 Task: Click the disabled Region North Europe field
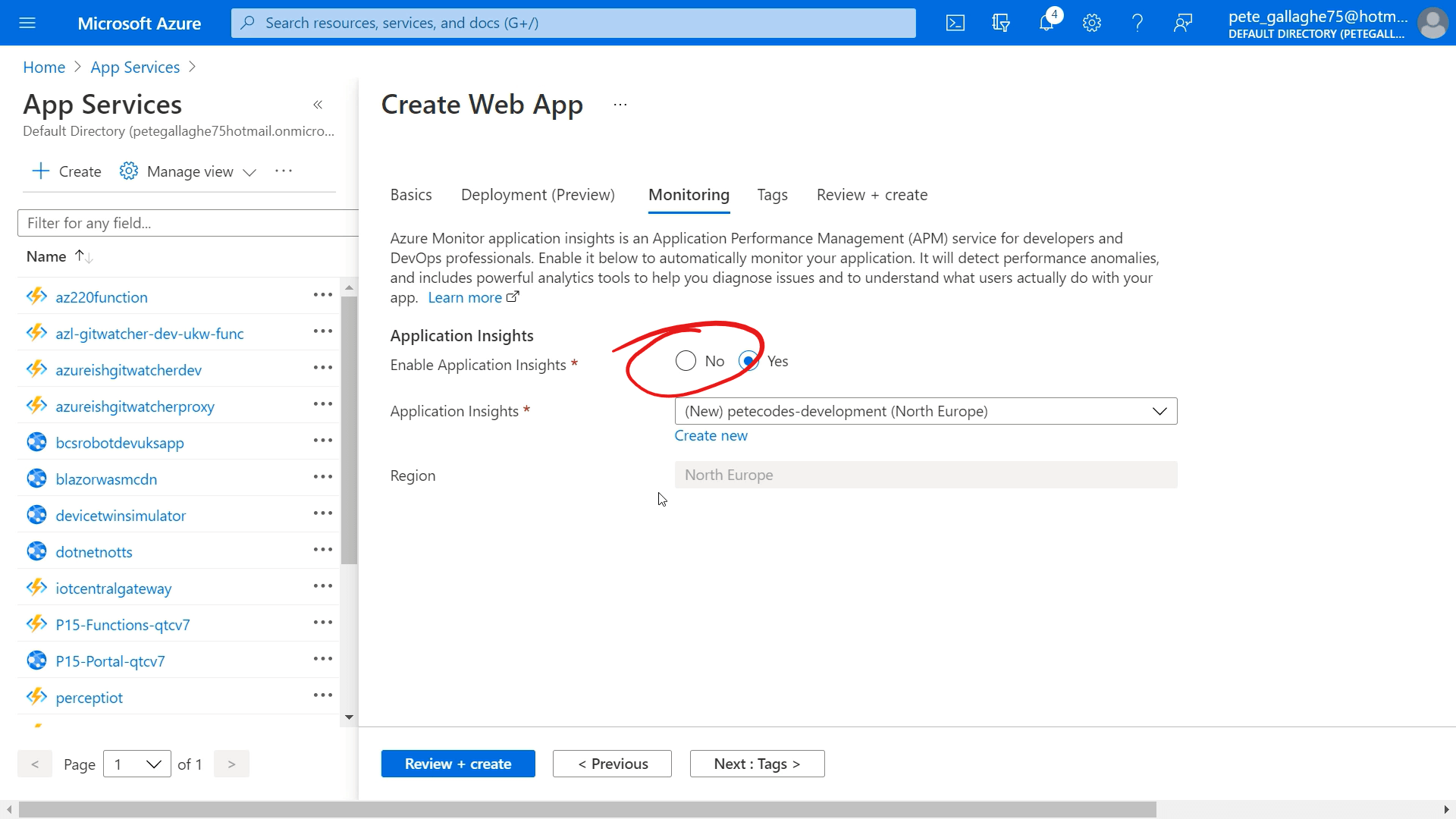[x=926, y=475]
